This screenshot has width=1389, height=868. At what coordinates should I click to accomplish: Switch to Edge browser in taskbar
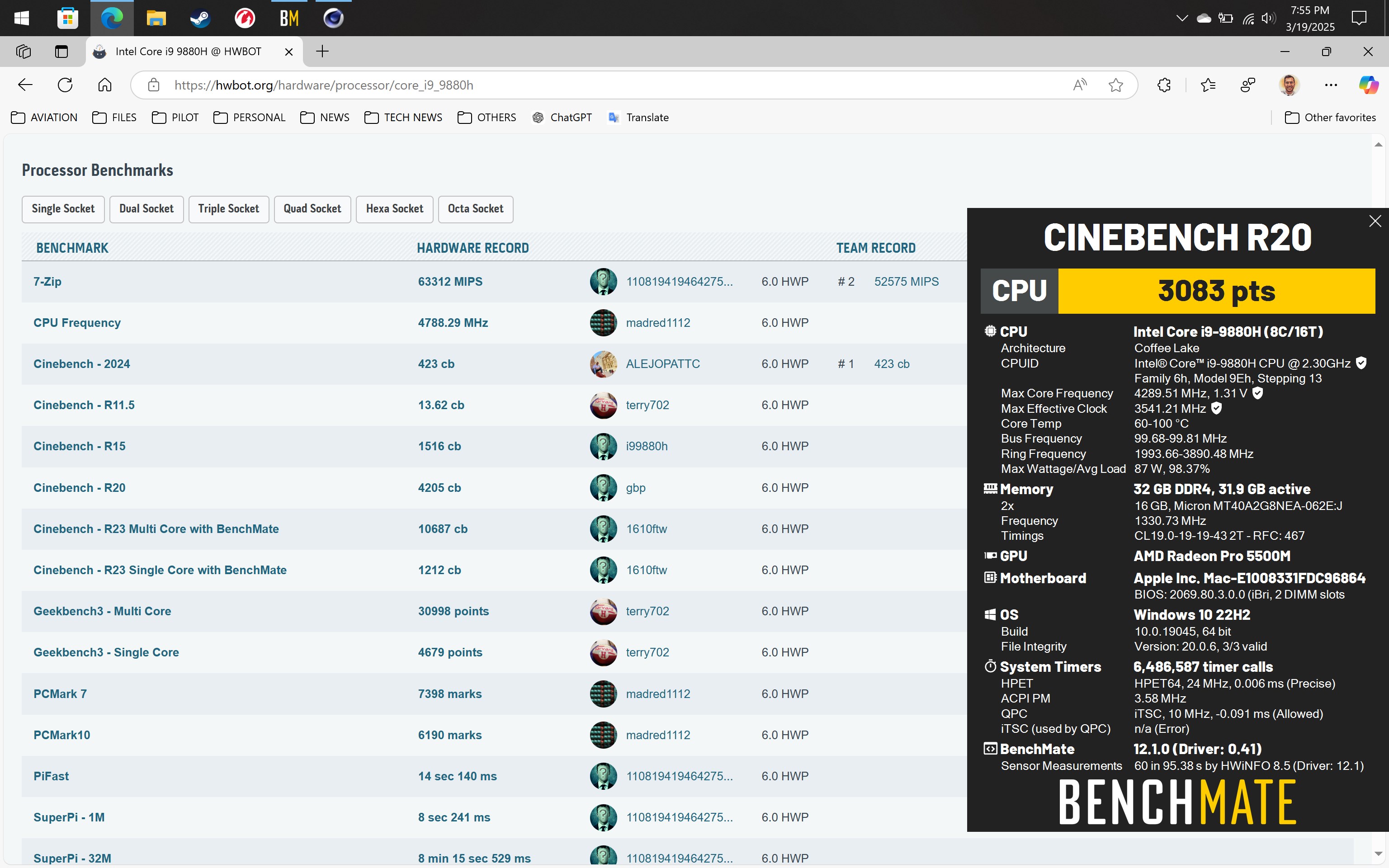tap(112, 18)
